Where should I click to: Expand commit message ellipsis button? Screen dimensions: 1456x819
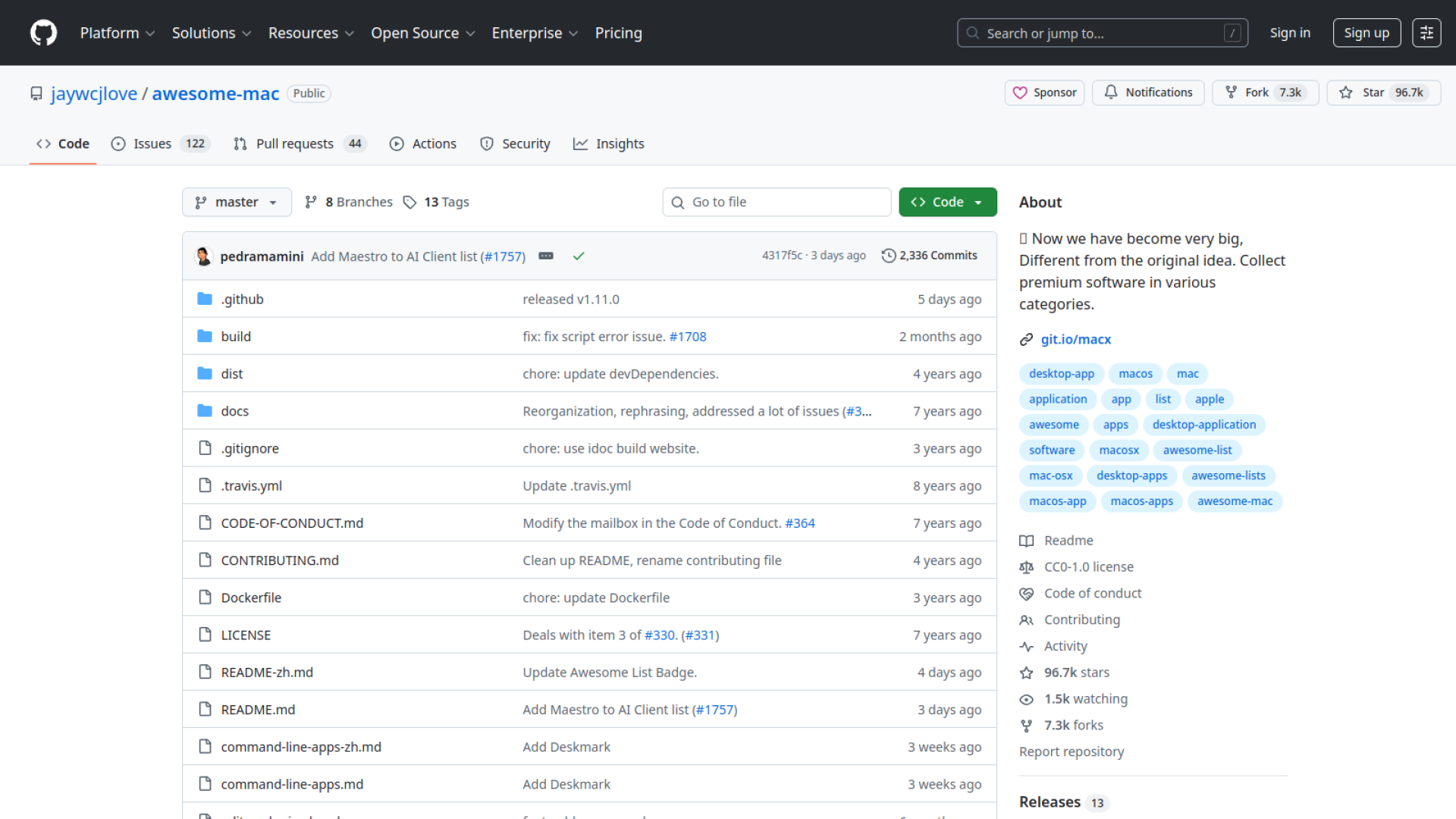point(546,256)
